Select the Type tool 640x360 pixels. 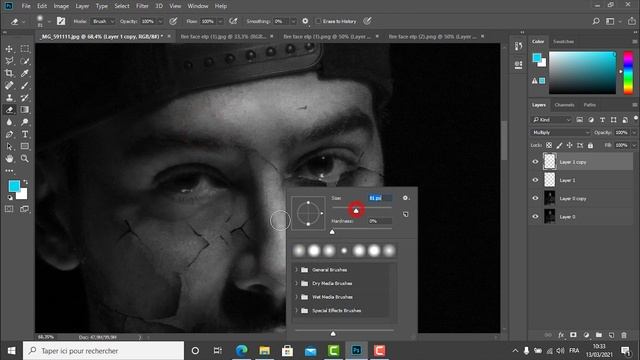coord(24,134)
